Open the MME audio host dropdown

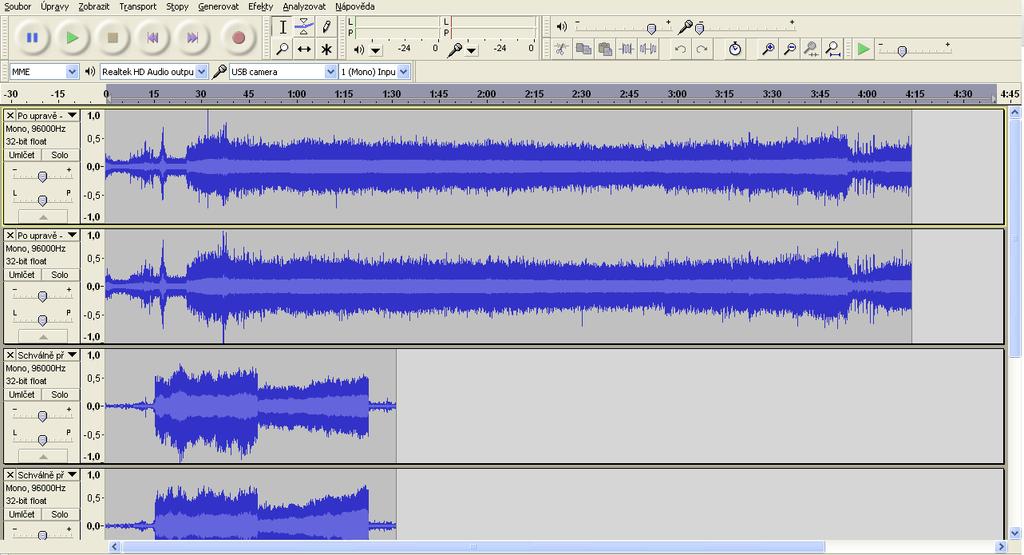pos(72,72)
